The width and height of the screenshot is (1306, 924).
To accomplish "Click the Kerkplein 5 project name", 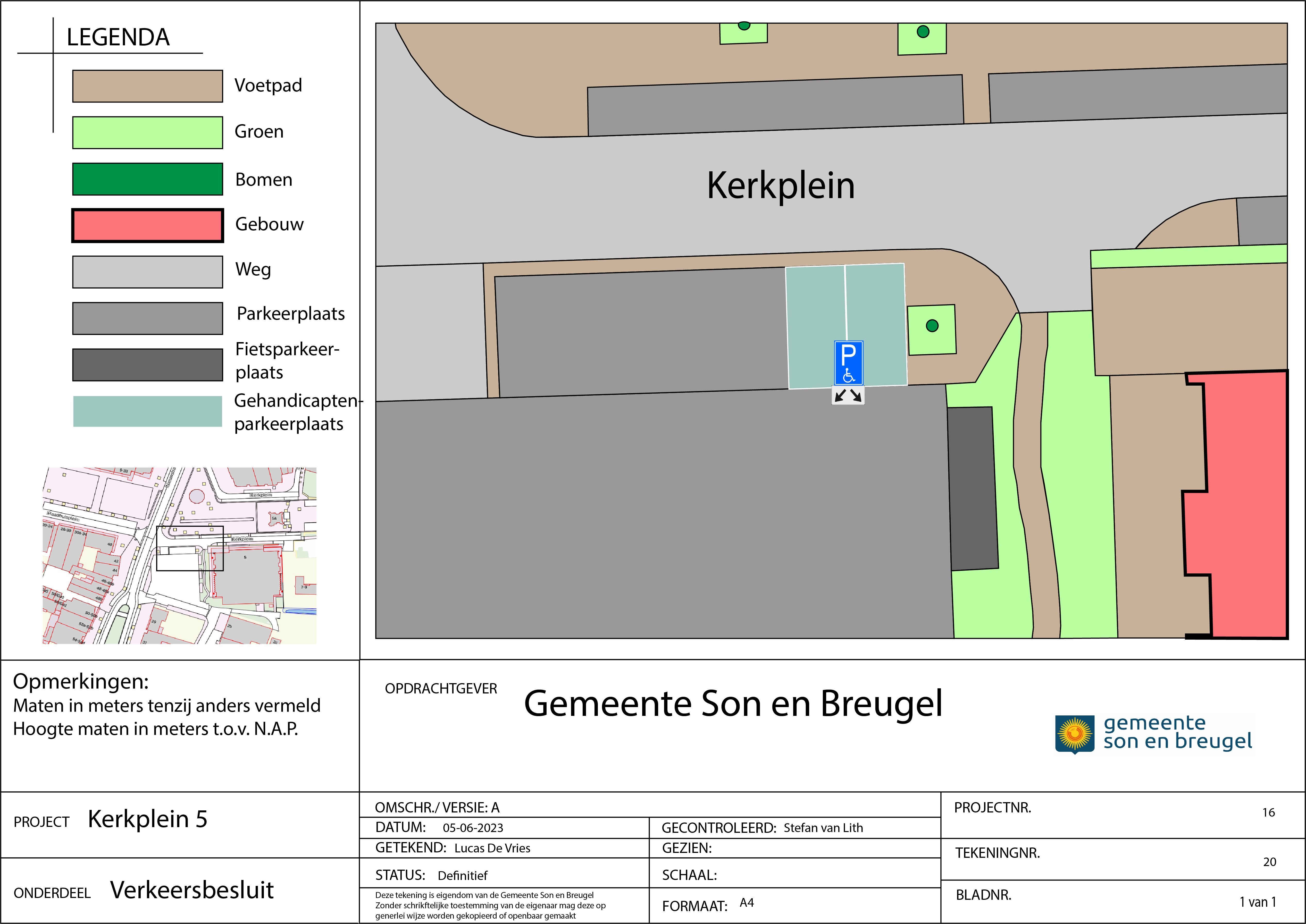I will tap(147, 819).
